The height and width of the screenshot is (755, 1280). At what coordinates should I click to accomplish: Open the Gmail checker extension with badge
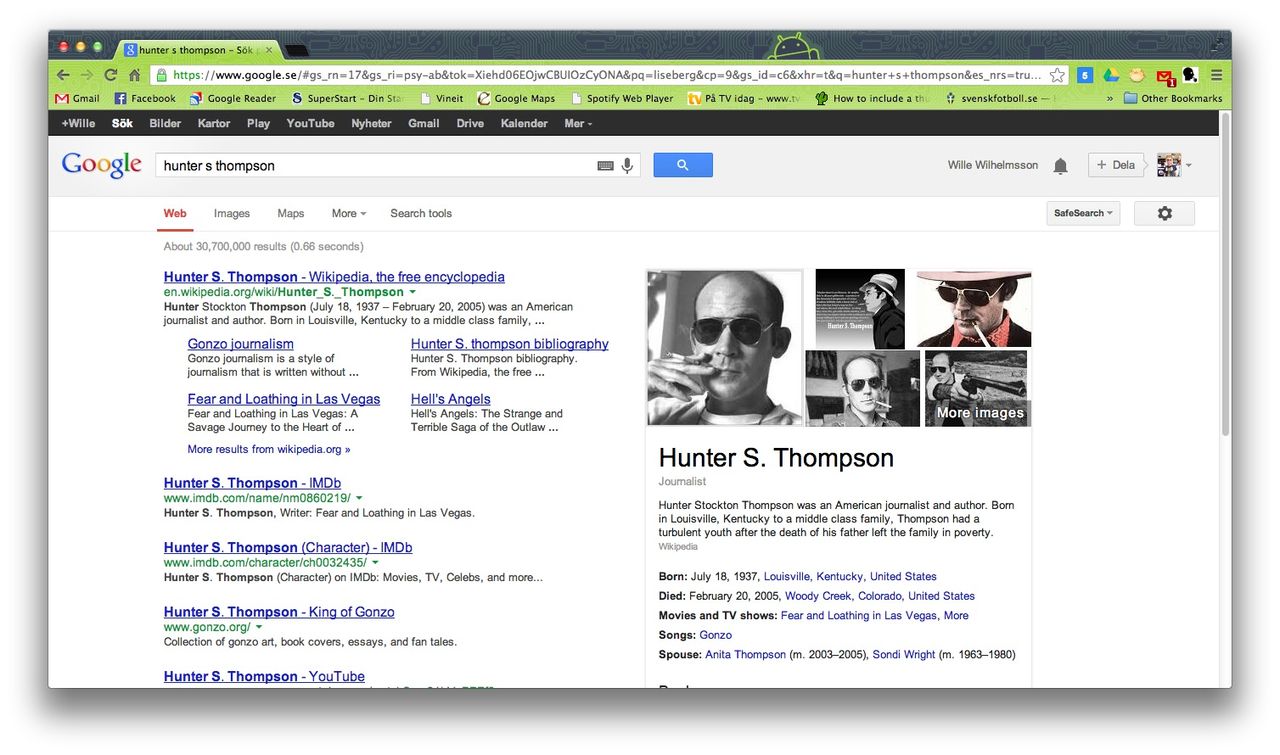1165,76
